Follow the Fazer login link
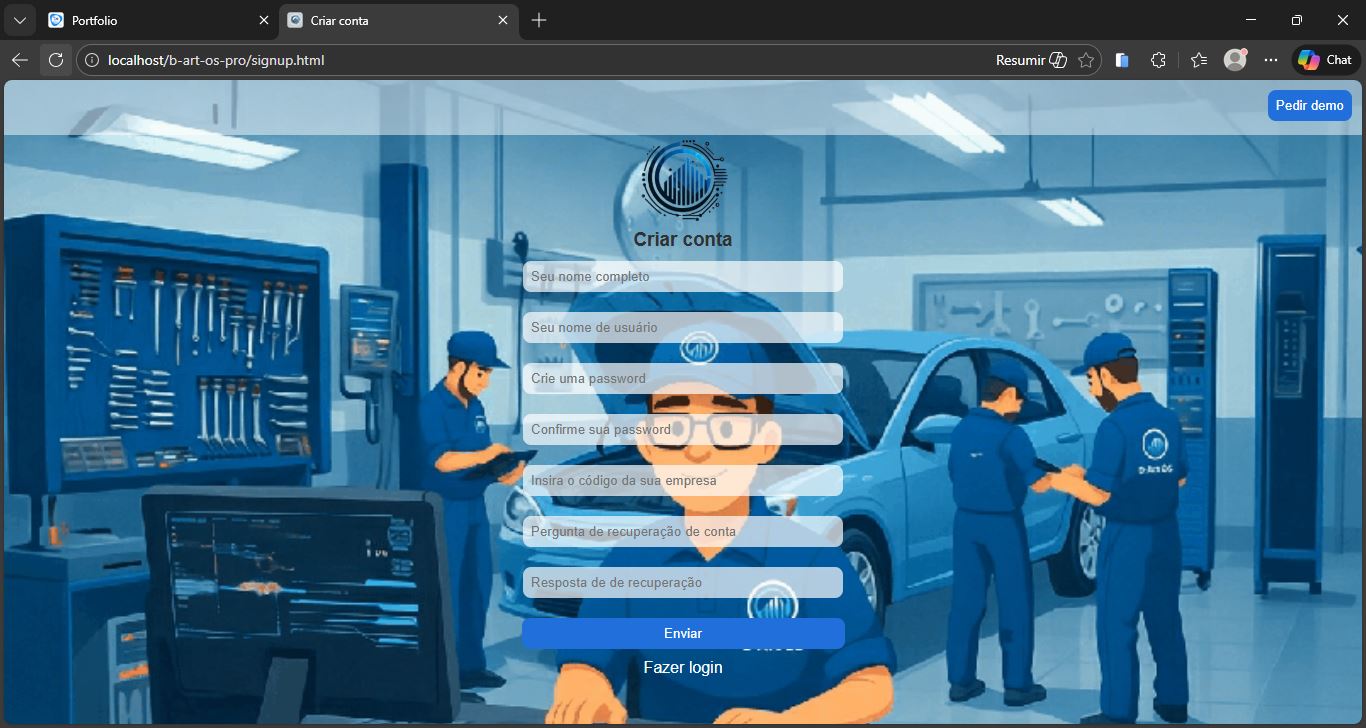Screen dimensions: 1366x728 (683, 667)
